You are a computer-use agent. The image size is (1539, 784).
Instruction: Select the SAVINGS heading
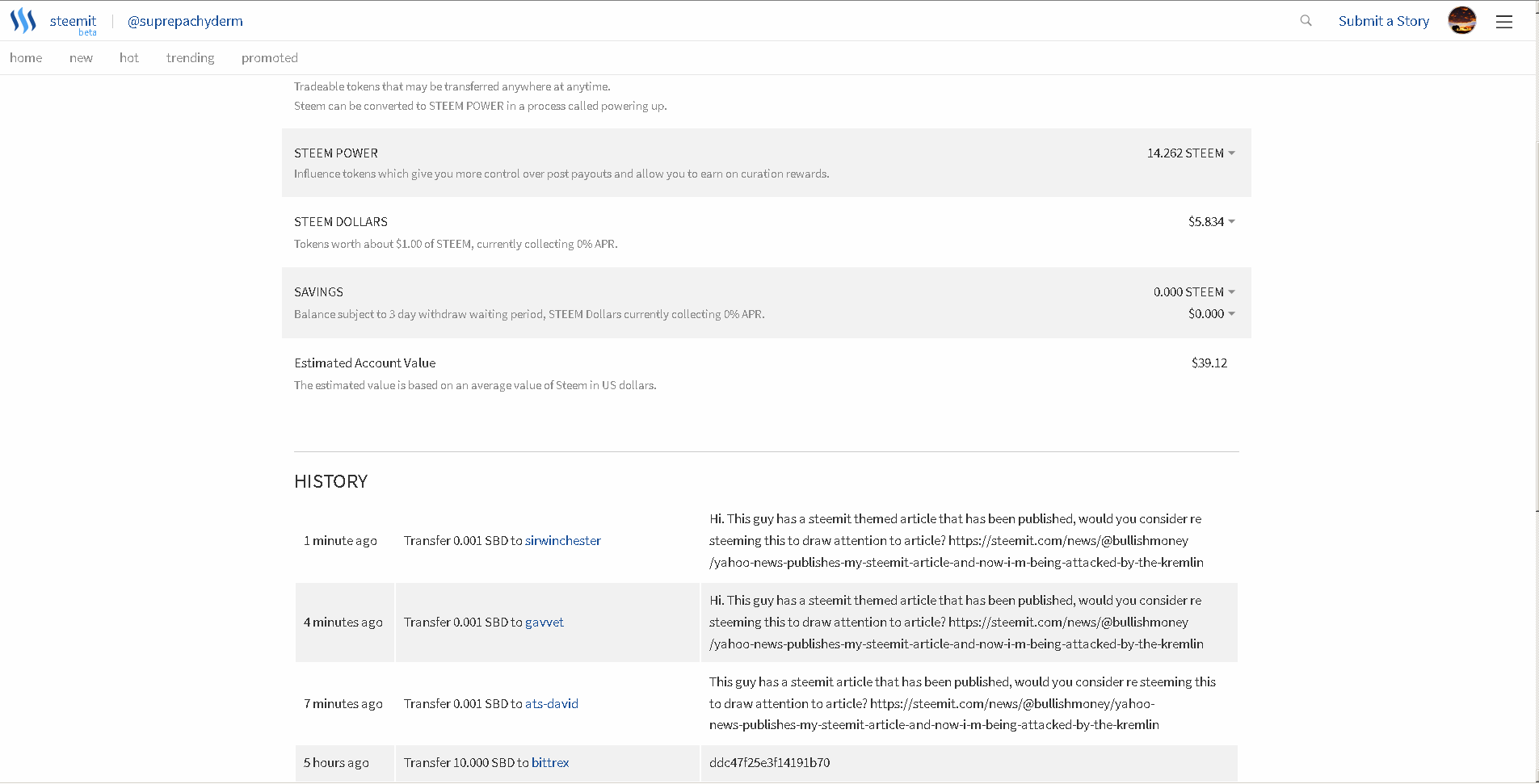point(318,292)
